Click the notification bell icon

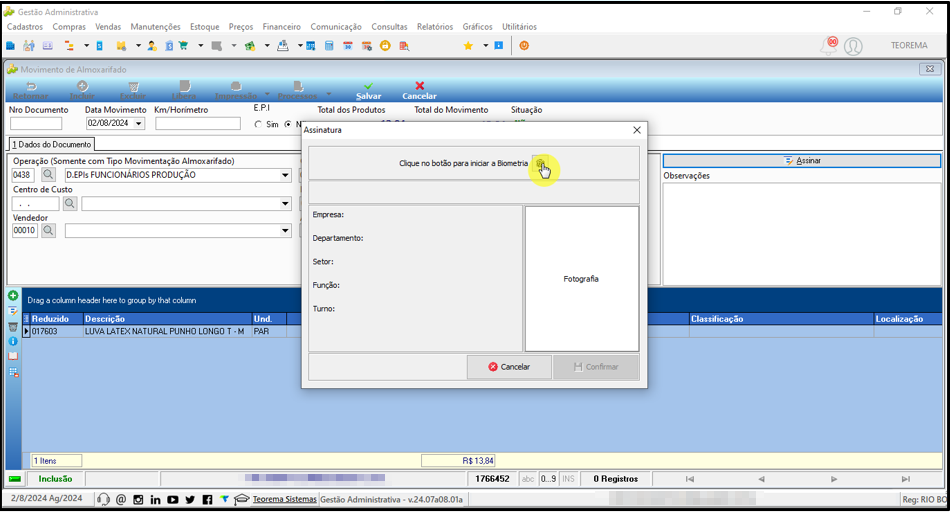point(829,46)
